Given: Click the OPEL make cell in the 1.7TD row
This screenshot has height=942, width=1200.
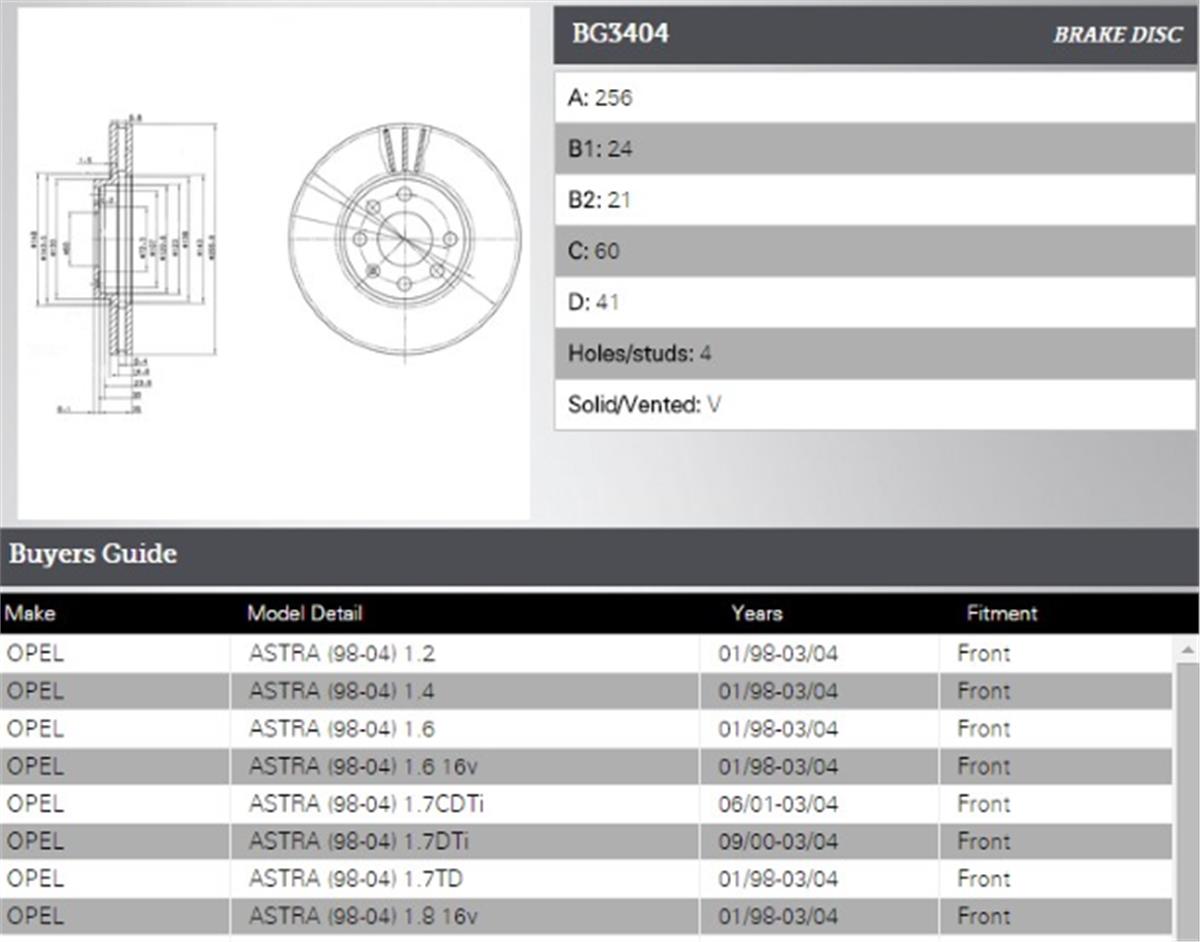Looking at the screenshot, I should tap(115, 878).
